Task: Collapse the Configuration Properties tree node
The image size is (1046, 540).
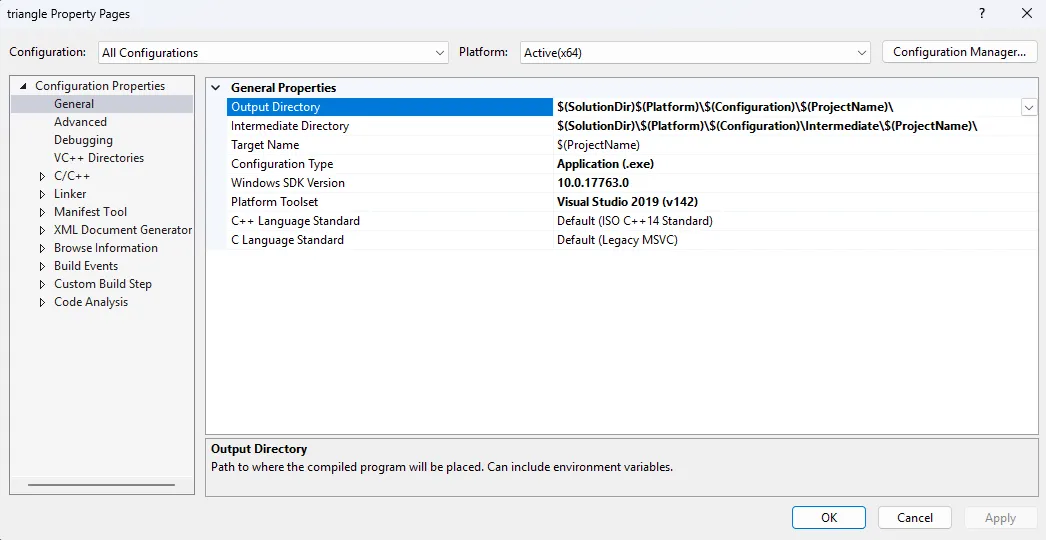Action: 24,86
